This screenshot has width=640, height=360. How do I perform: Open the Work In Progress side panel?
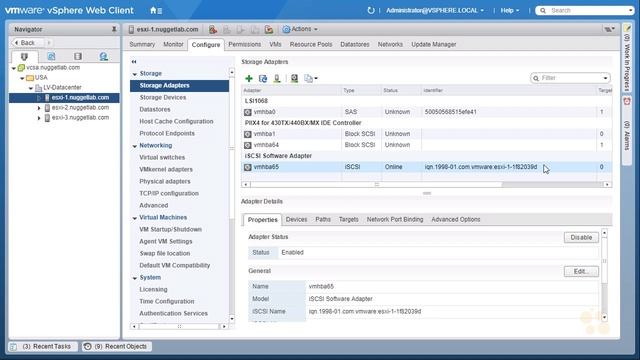click(627, 57)
